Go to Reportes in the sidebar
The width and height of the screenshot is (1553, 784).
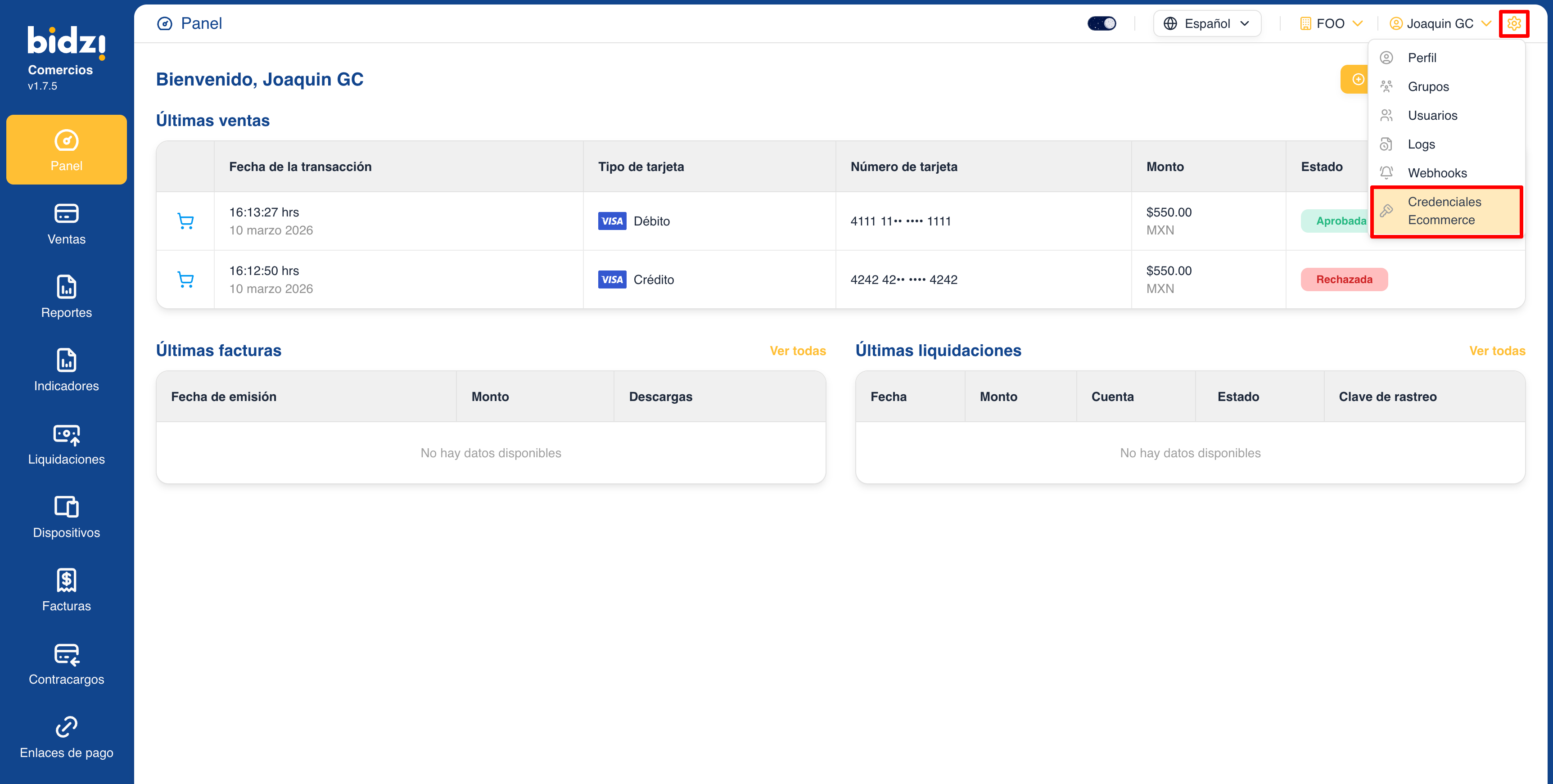click(66, 297)
